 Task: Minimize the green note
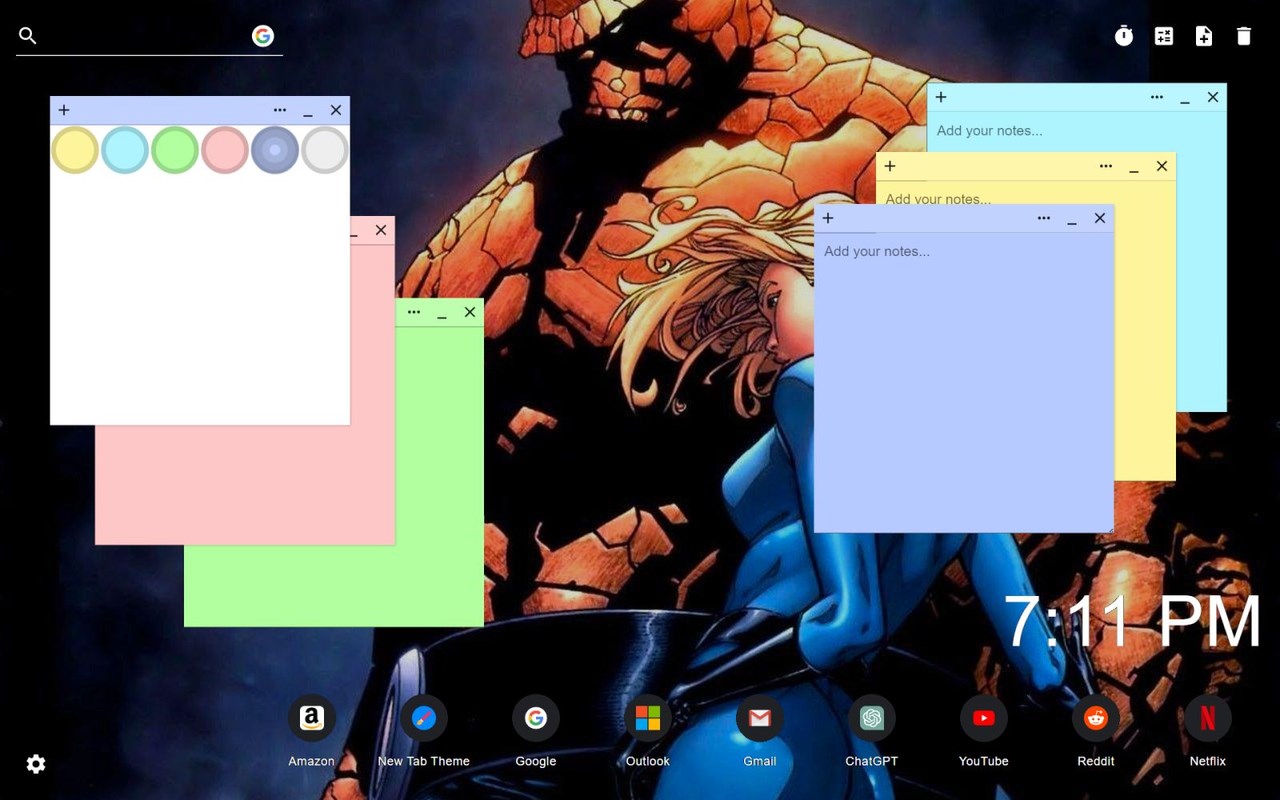point(442,314)
